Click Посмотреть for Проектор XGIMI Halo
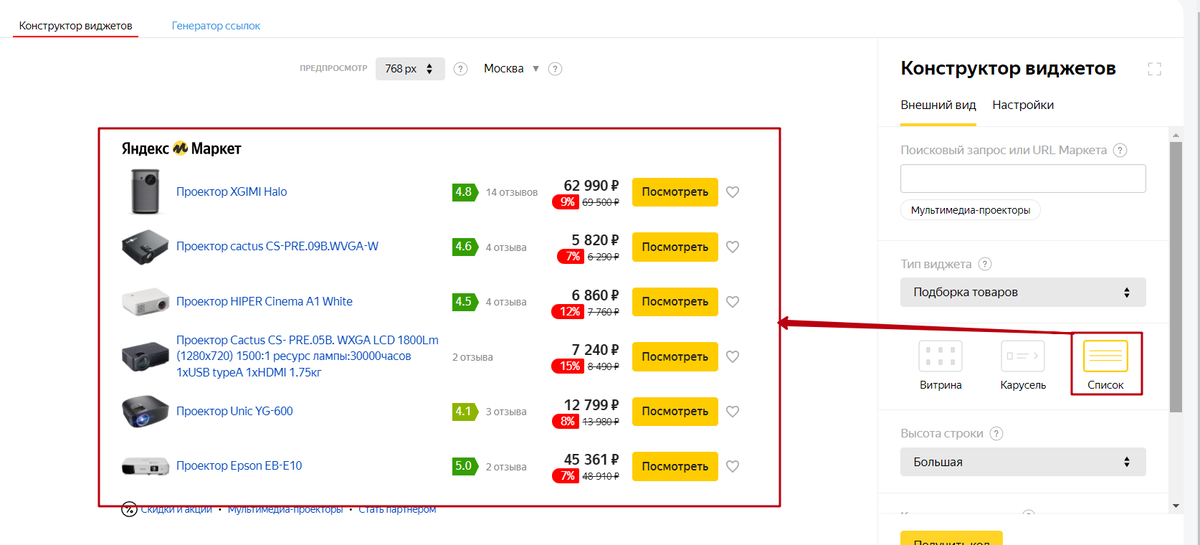The width and height of the screenshot is (1200, 545). pos(675,192)
